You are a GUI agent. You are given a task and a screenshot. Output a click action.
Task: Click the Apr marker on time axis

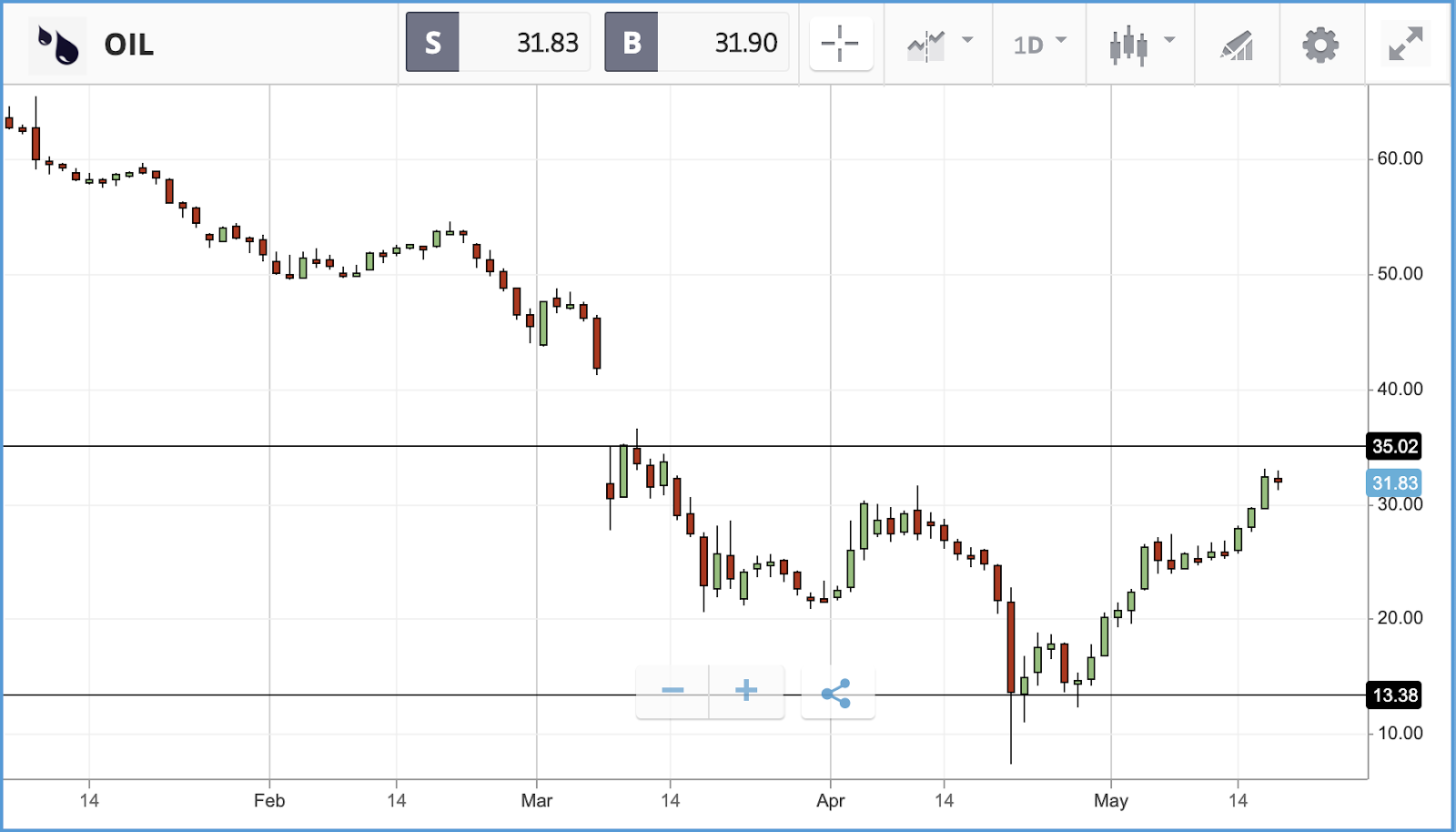(x=830, y=801)
